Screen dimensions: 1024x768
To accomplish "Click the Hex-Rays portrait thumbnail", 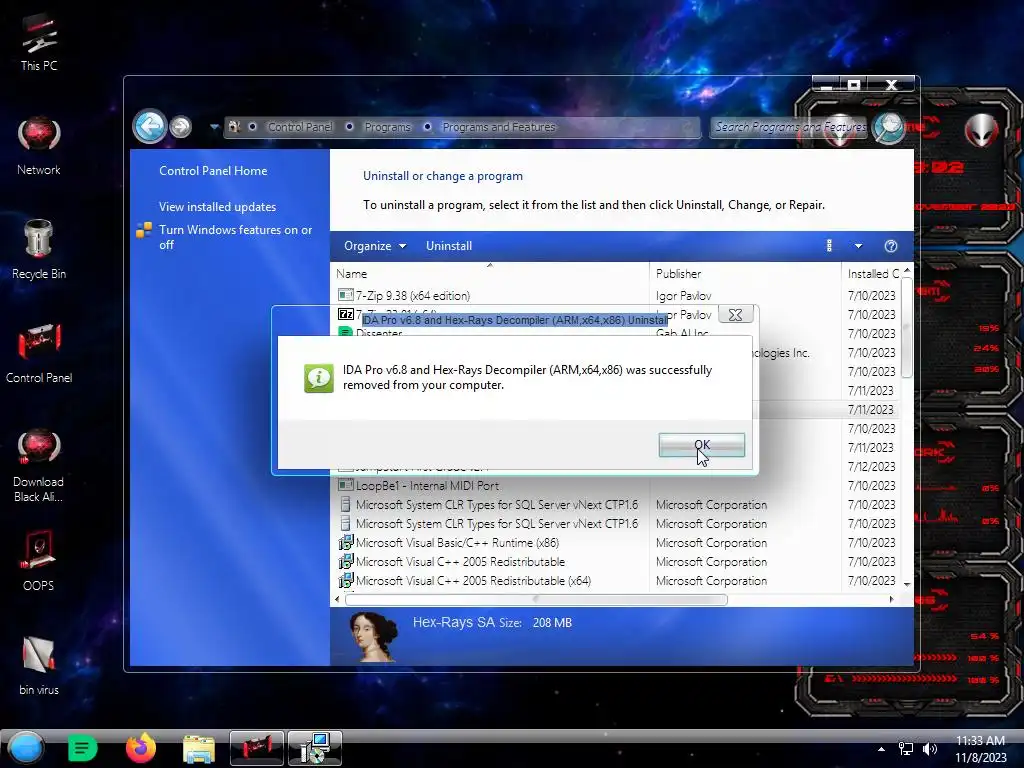I will click(374, 637).
